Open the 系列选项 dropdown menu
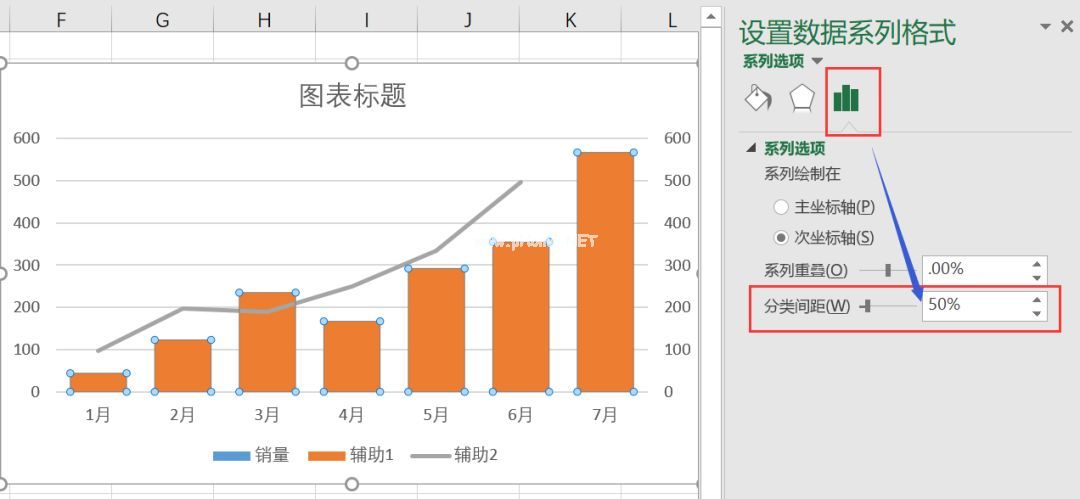 pos(817,61)
